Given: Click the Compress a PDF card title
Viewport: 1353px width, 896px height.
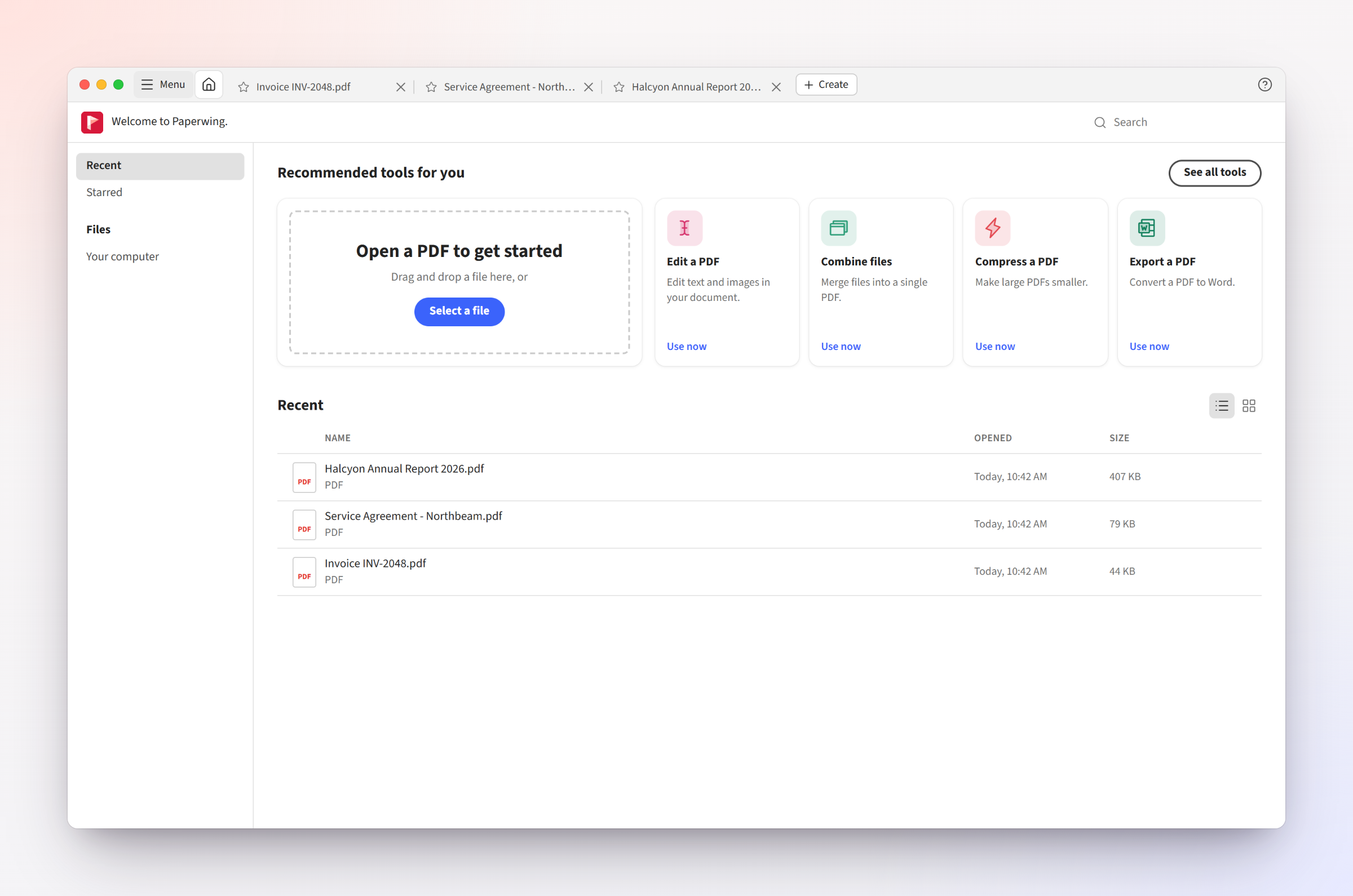Looking at the screenshot, I should click(x=1016, y=261).
